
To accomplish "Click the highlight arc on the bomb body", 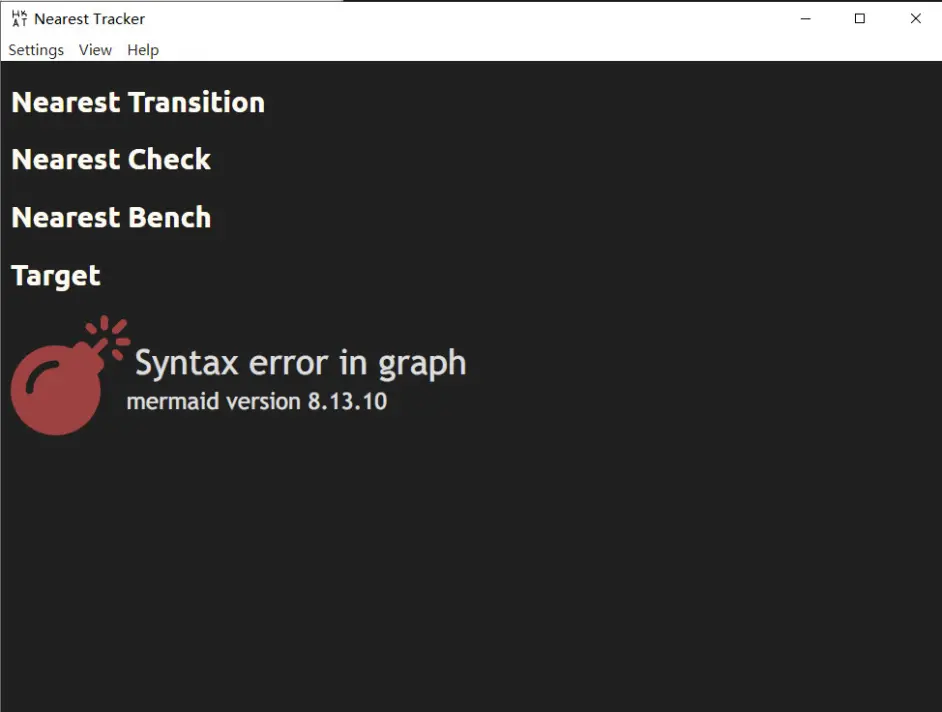I will (x=41, y=377).
